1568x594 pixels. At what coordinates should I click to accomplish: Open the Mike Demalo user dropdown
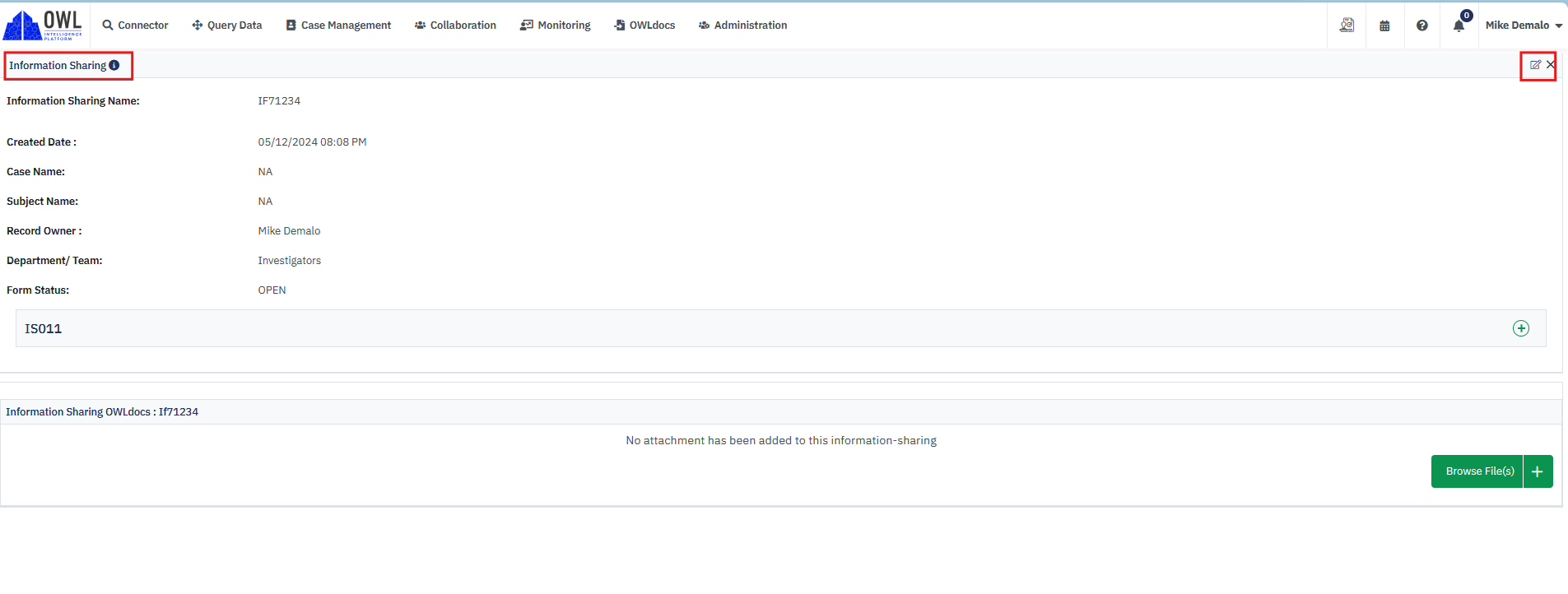pos(1524,26)
